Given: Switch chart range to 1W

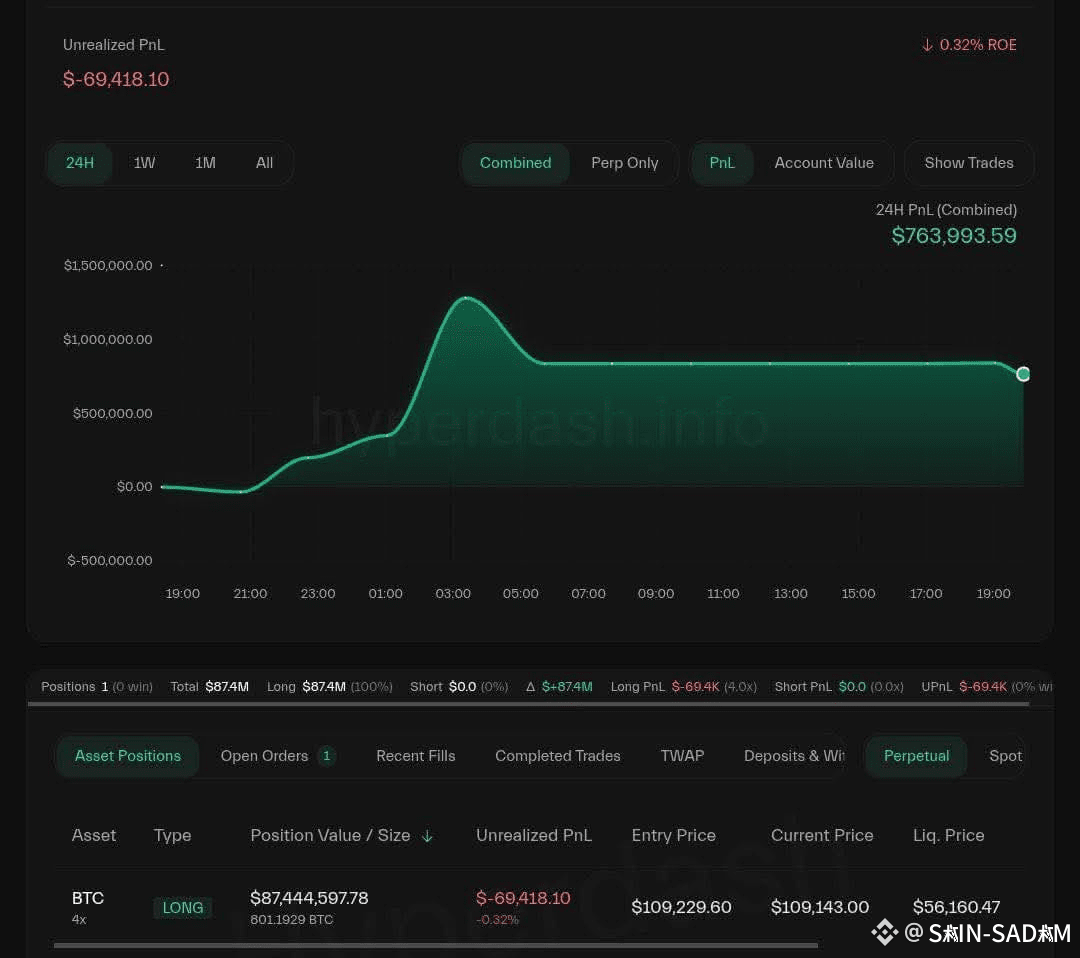Looking at the screenshot, I should tap(144, 163).
